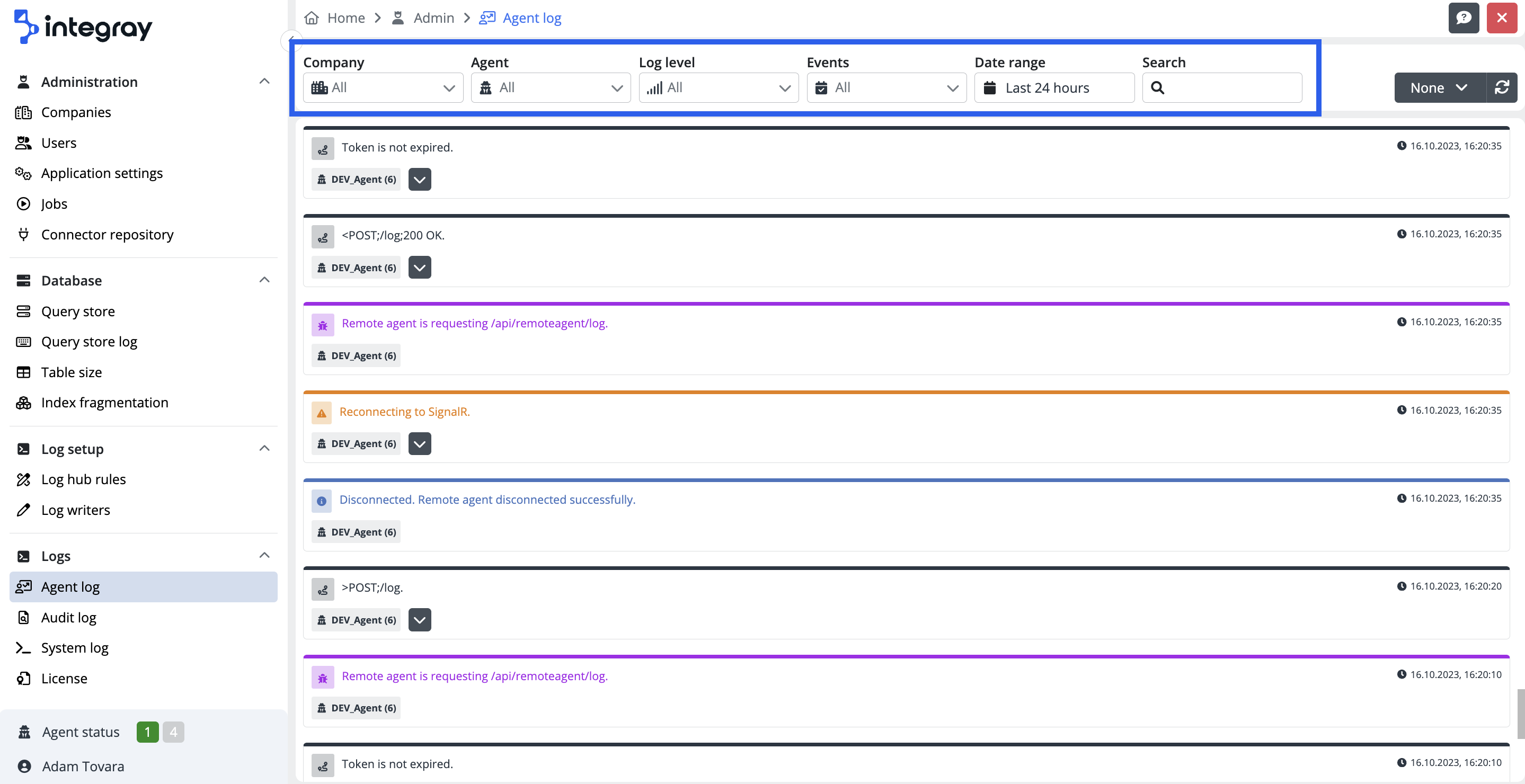The height and width of the screenshot is (784, 1525).
Task: Expand details of Token is not expired entry
Action: [419, 179]
